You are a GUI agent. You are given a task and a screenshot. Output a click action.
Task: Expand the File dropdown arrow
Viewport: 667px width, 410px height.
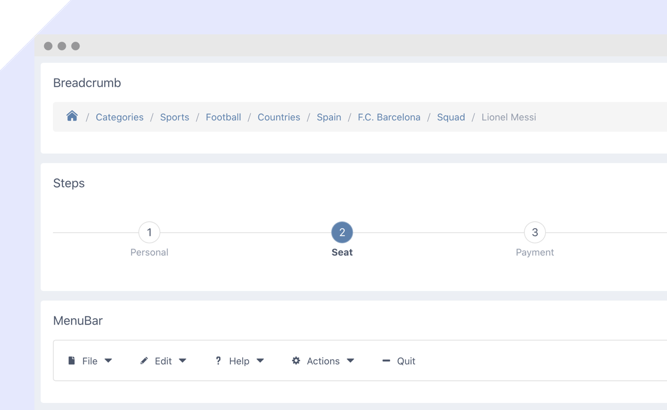[108, 361]
